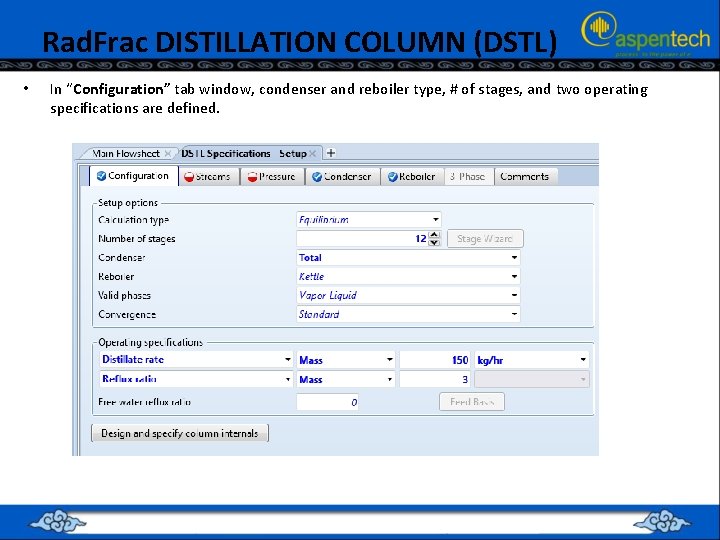Click the Number of stages field
The image size is (720, 540).
tap(363, 239)
